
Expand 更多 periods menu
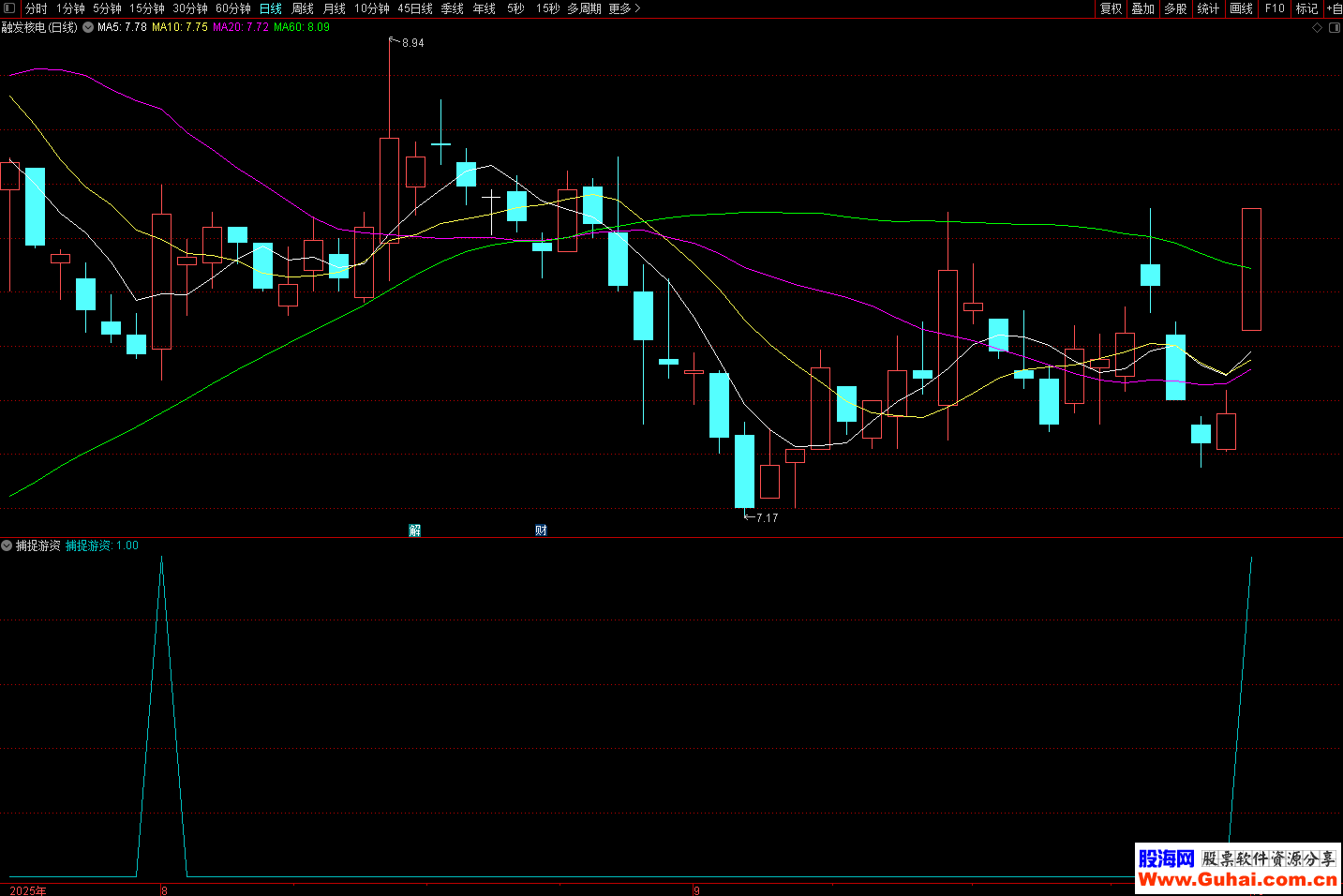click(x=624, y=8)
